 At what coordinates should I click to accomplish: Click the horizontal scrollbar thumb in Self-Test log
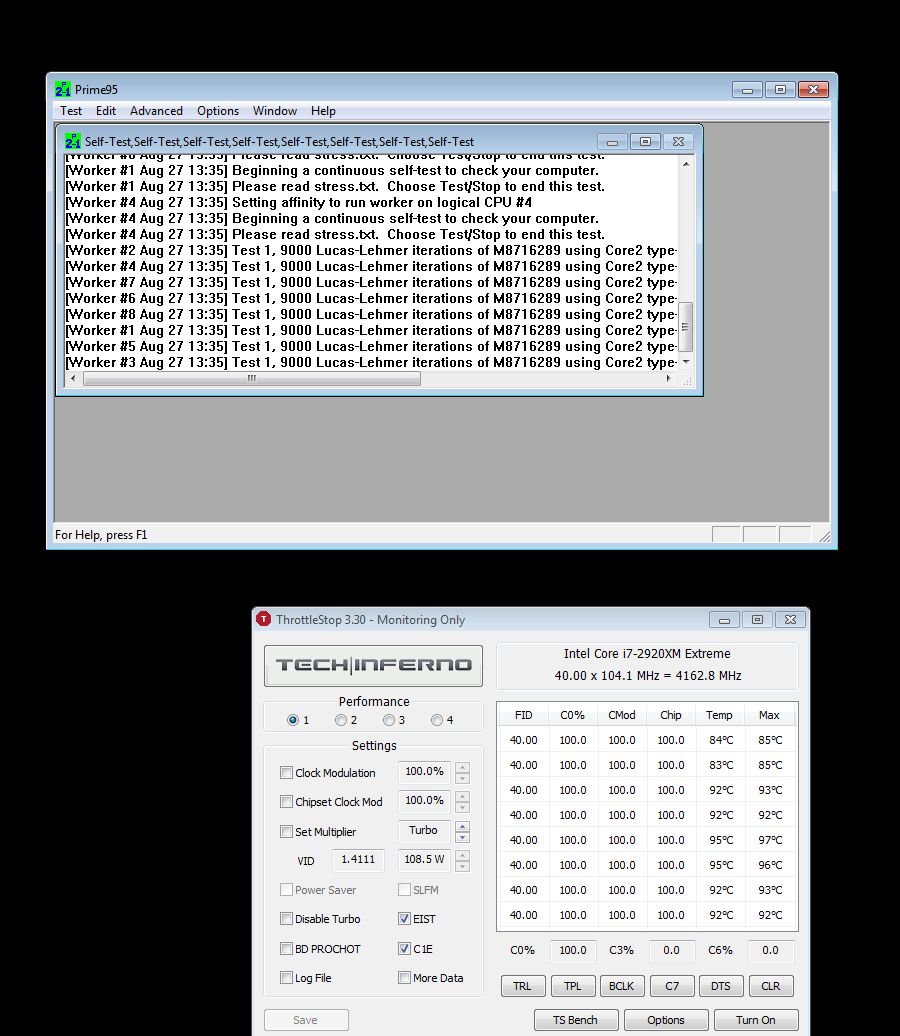coord(252,379)
